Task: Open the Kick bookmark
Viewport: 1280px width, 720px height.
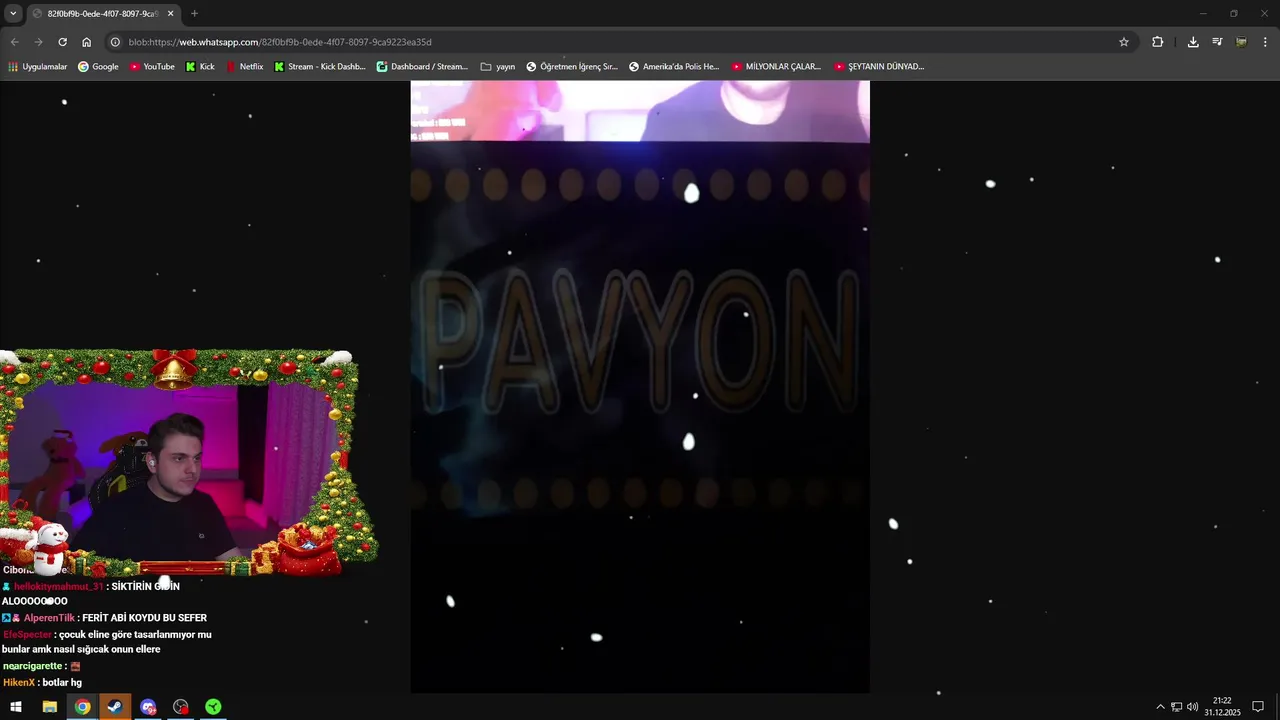Action: point(200,67)
